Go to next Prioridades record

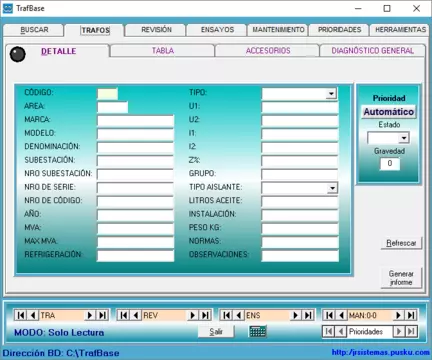click(398, 331)
